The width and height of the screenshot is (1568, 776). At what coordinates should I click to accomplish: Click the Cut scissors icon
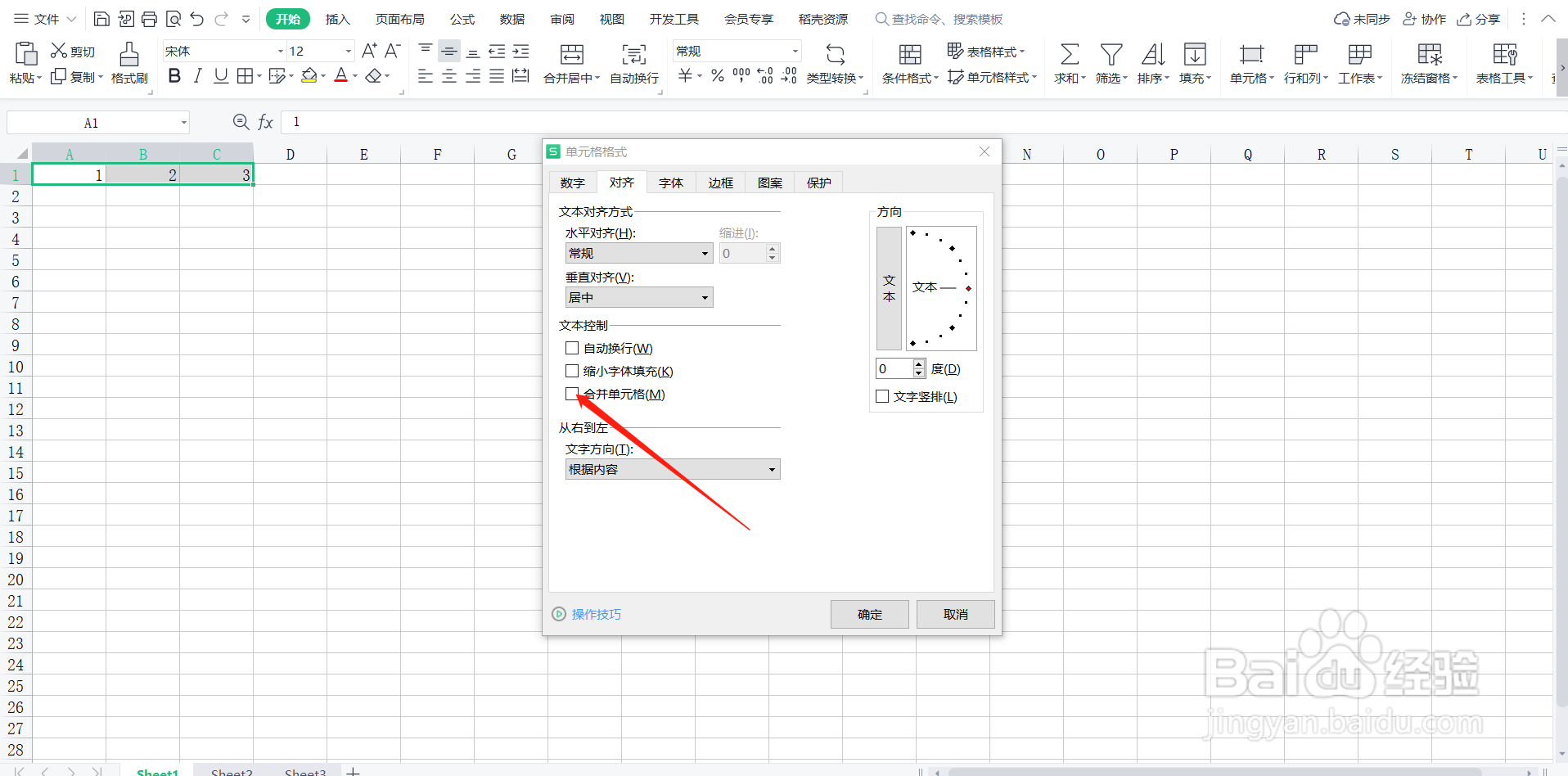[x=59, y=51]
